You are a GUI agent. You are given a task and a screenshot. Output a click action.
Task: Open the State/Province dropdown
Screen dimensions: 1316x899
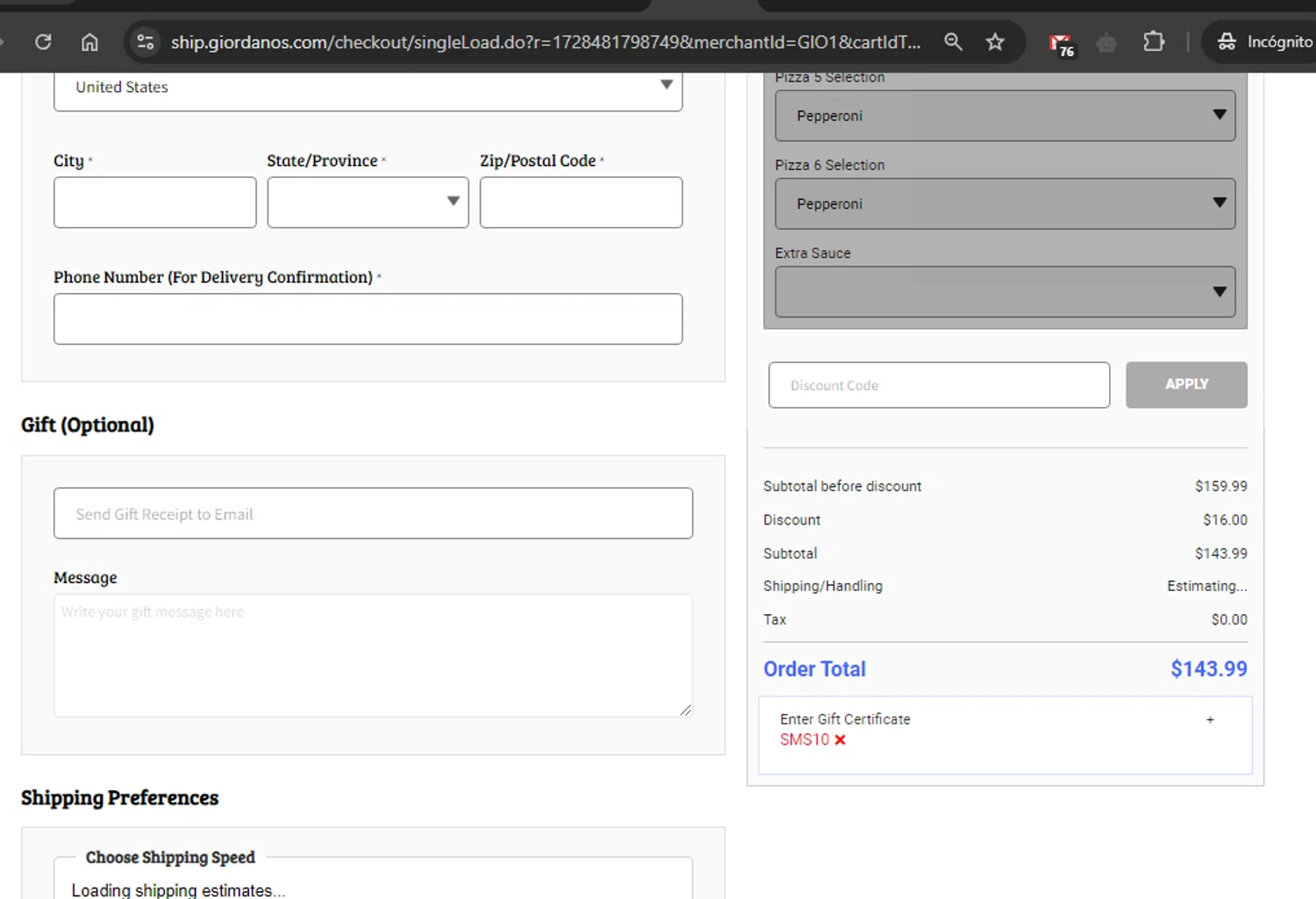(x=368, y=203)
